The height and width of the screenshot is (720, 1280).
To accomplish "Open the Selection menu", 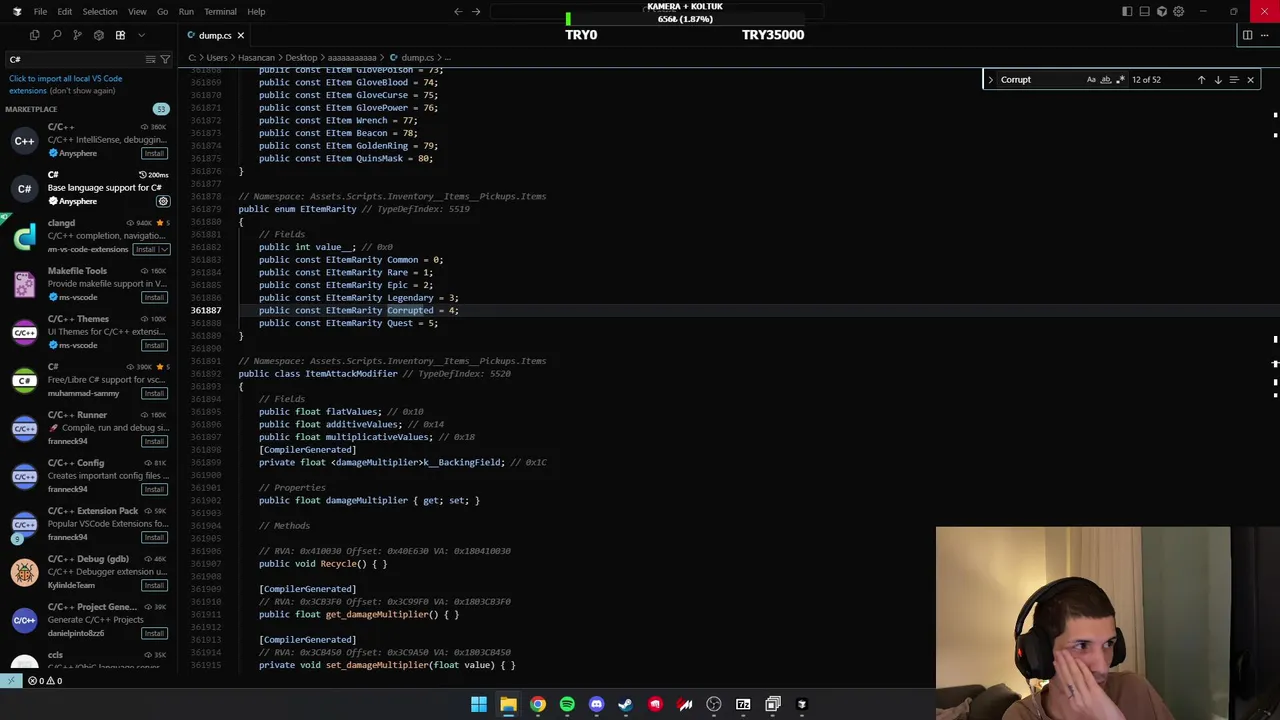I will [100, 11].
